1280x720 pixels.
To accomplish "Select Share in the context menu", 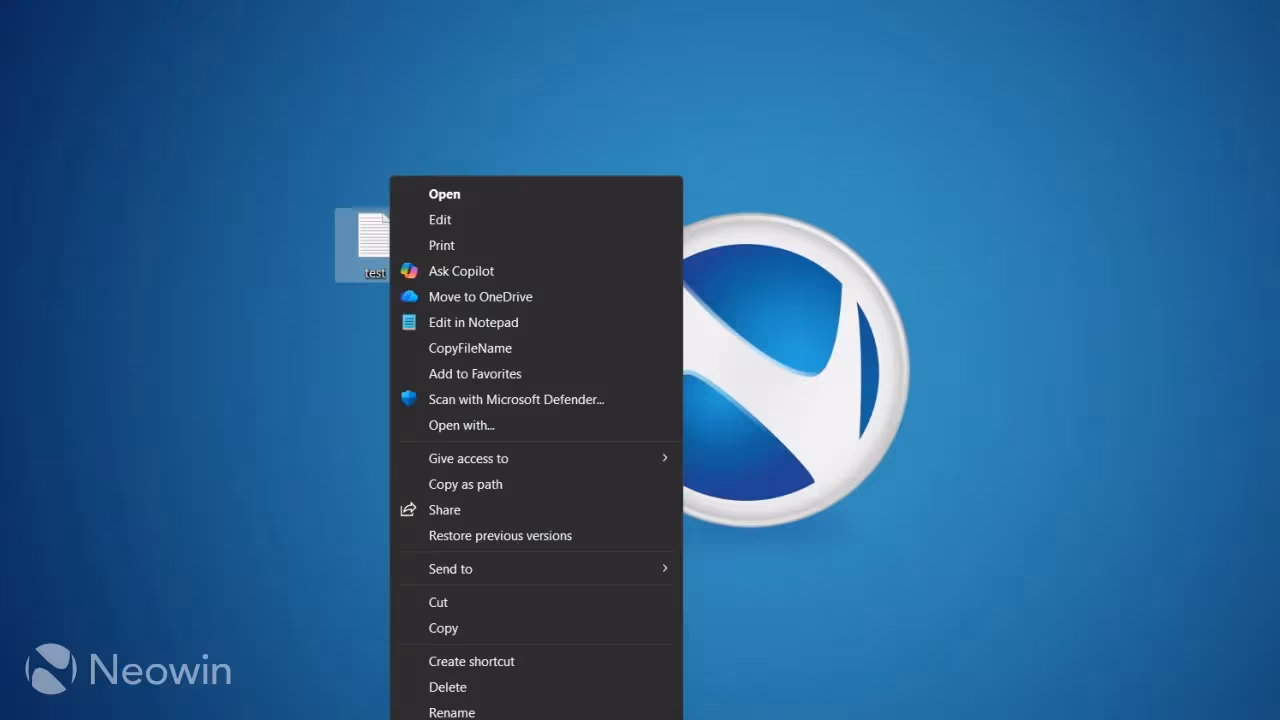I will [536, 510].
